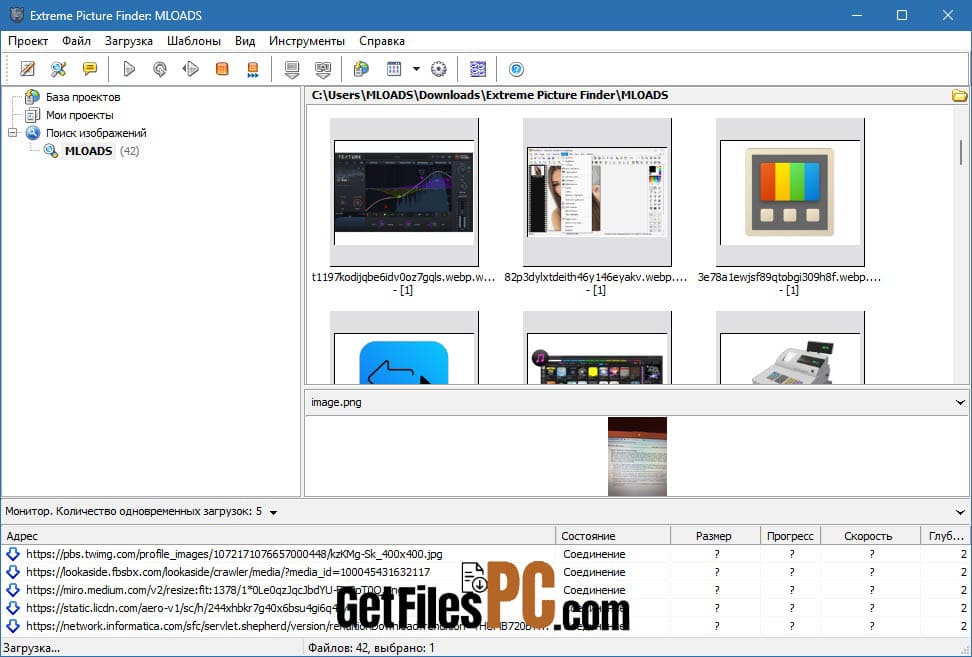Sort by the Прогресс column header

coord(790,536)
